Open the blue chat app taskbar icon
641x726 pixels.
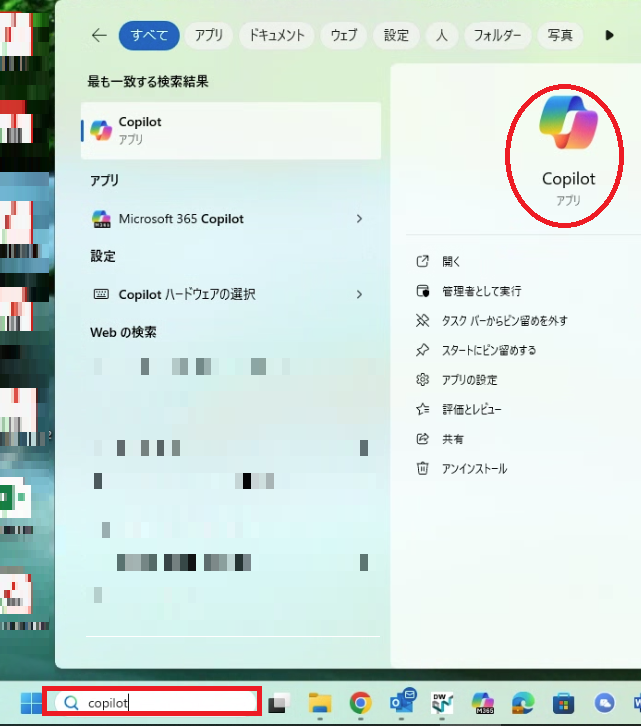click(x=604, y=703)
